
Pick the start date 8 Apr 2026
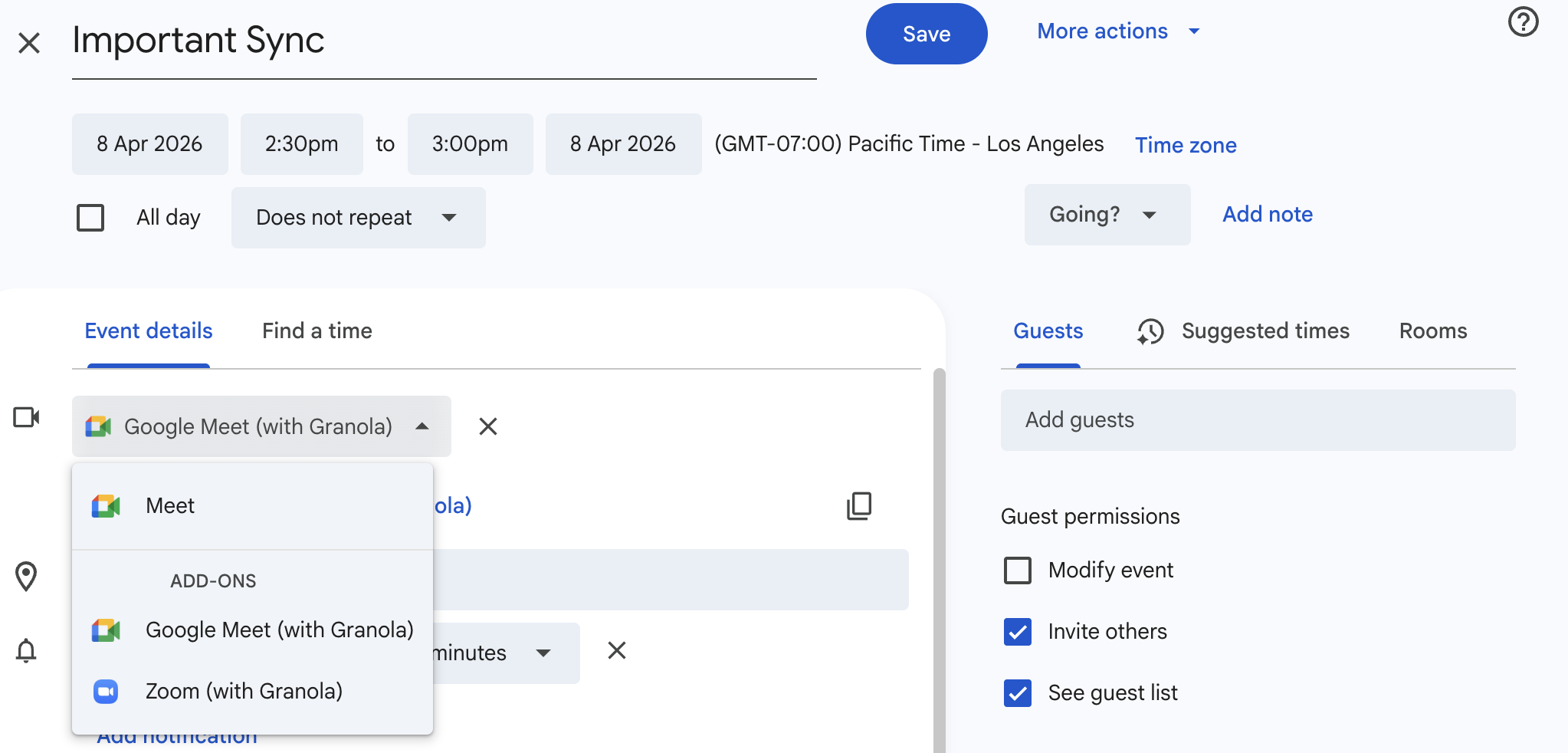click(x=150, y=144)
